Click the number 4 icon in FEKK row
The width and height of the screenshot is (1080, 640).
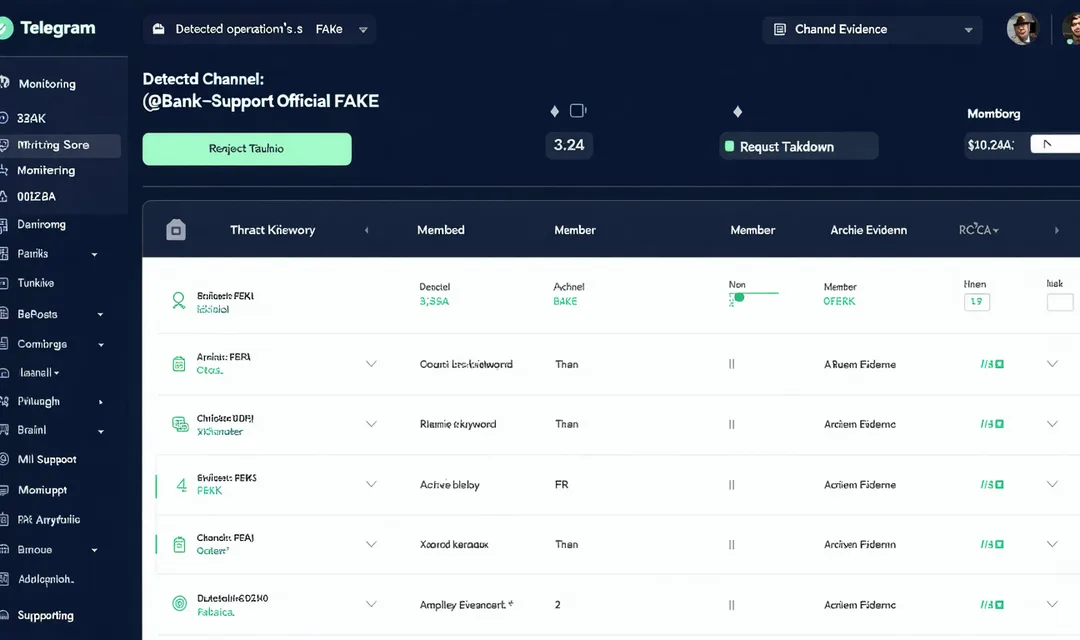click(181, 485)
